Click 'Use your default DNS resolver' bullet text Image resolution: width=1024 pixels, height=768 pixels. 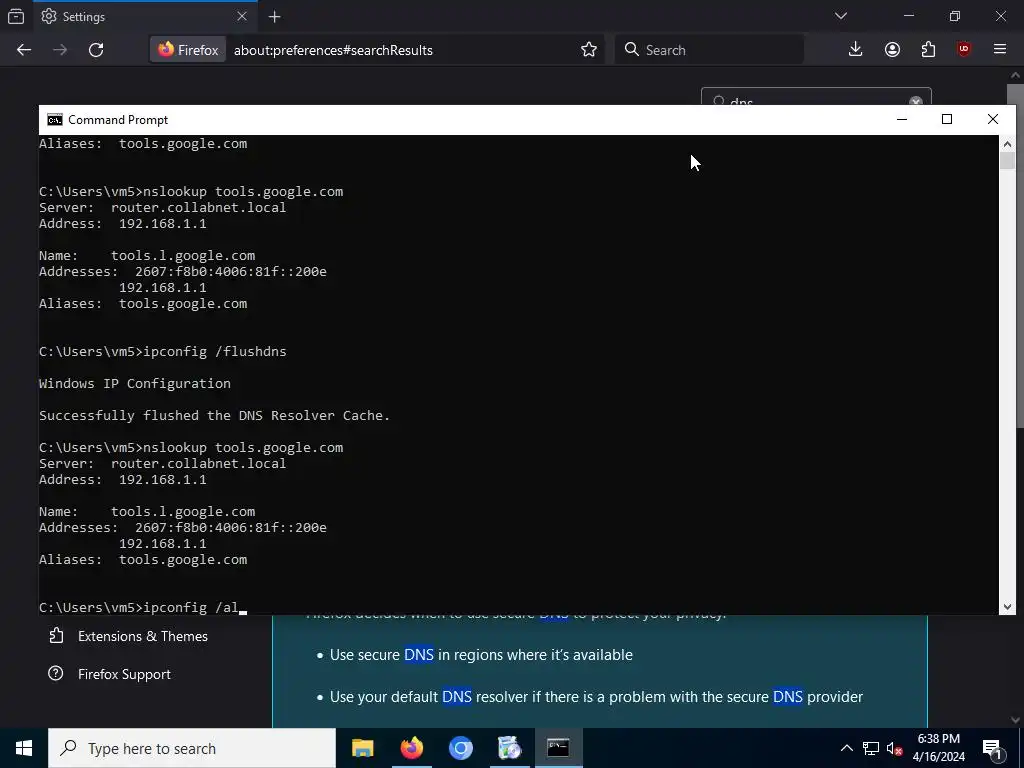[x=596, y=697]
